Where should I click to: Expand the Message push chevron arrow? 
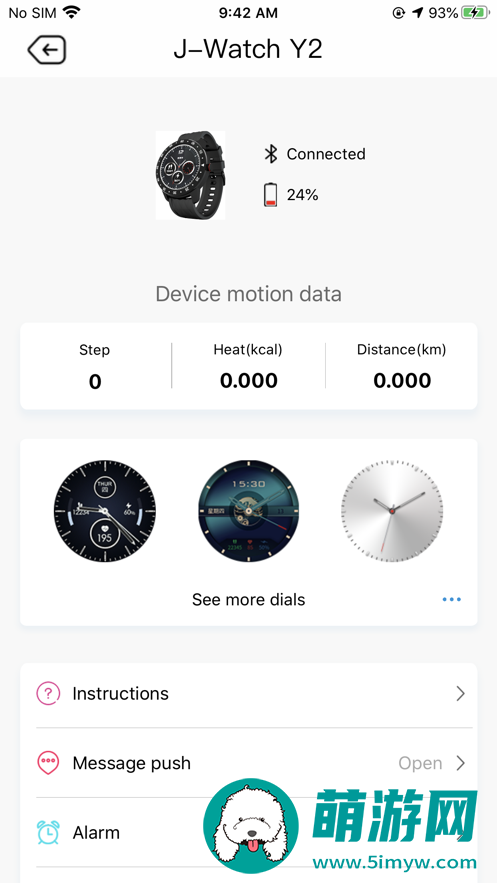pyautogui.click(x=460, y=763)
